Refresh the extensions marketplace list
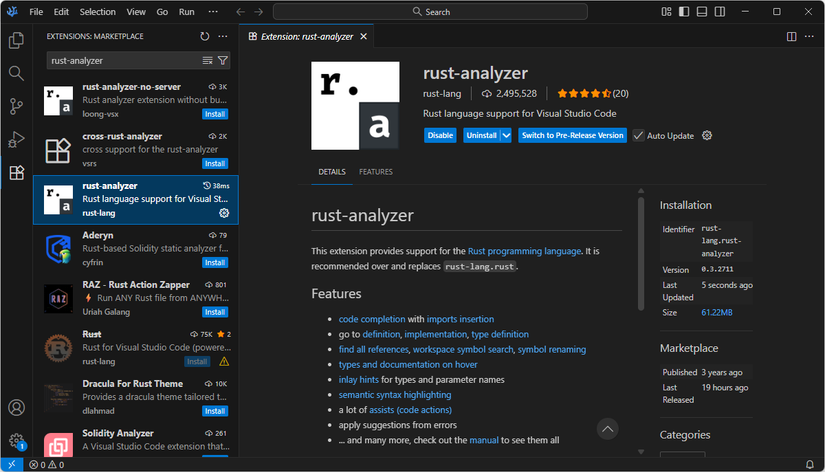825x472 pixels. tap(205, 36)
